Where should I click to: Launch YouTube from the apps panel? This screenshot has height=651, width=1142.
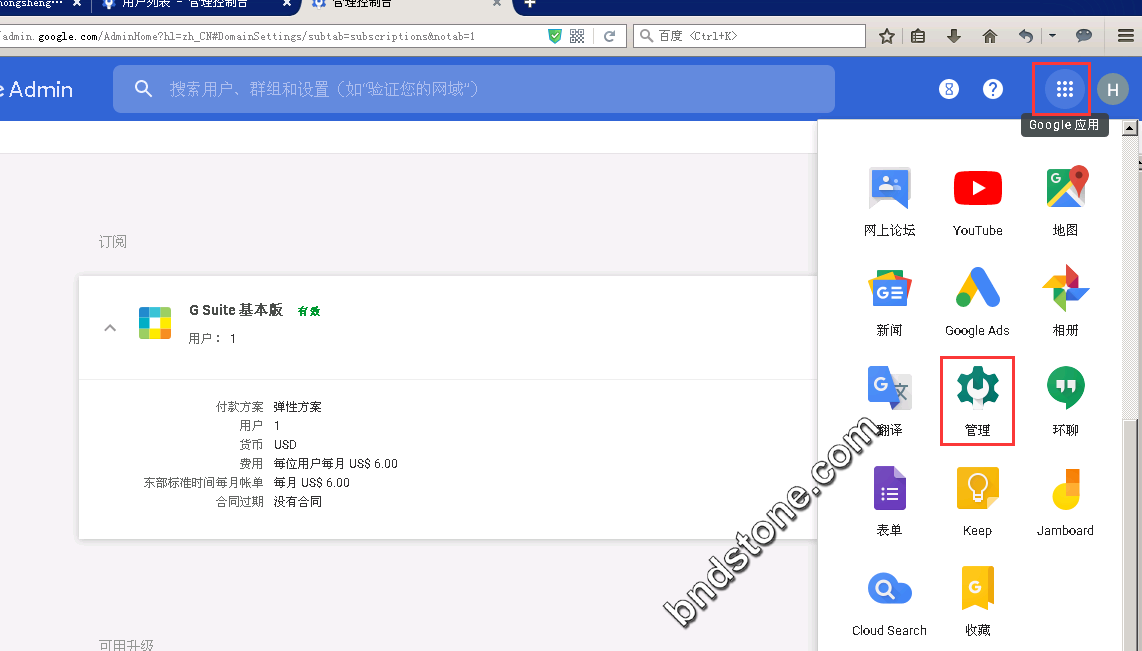[977, 201]
